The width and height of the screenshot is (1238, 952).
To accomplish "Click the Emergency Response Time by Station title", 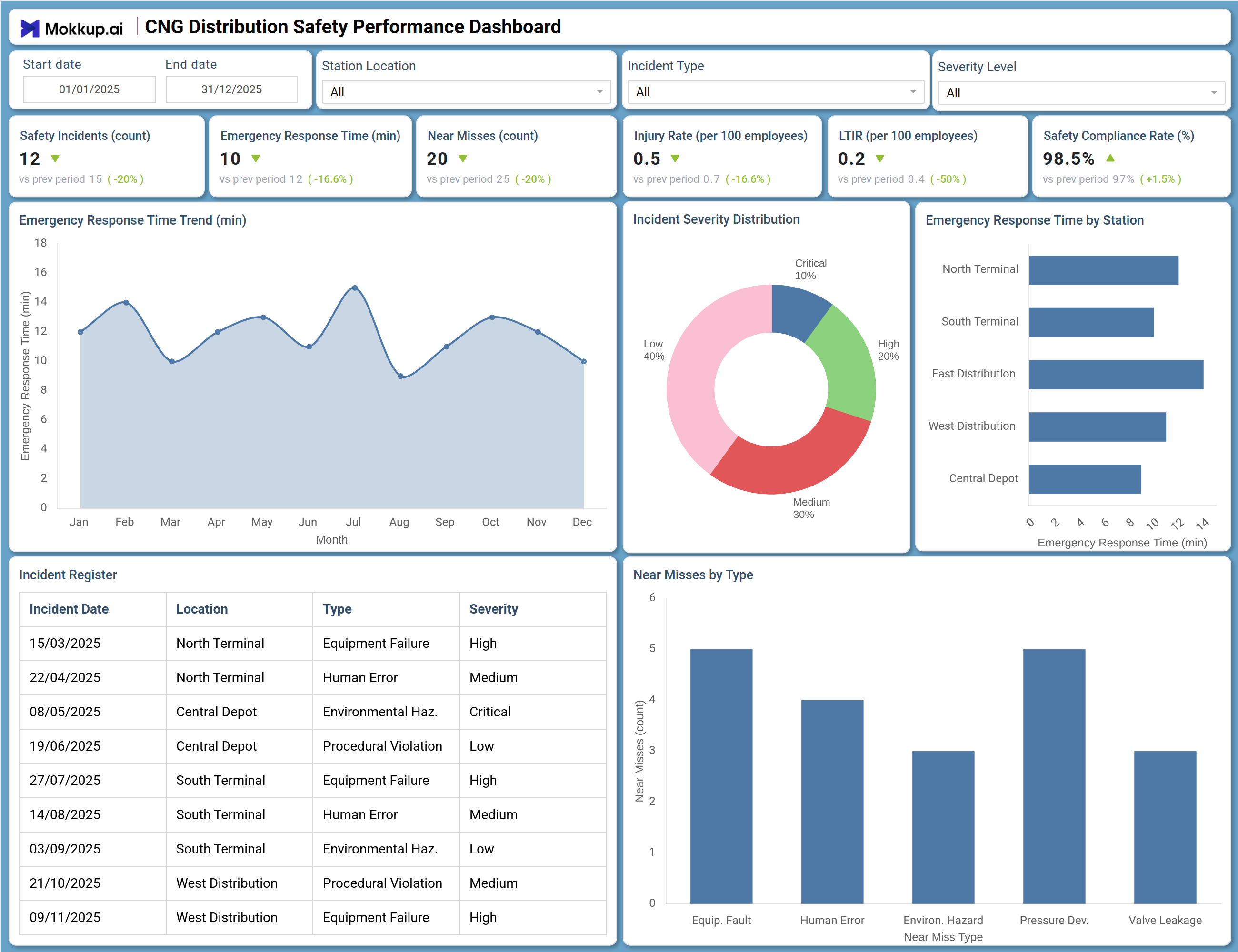I will [1035, 220].
